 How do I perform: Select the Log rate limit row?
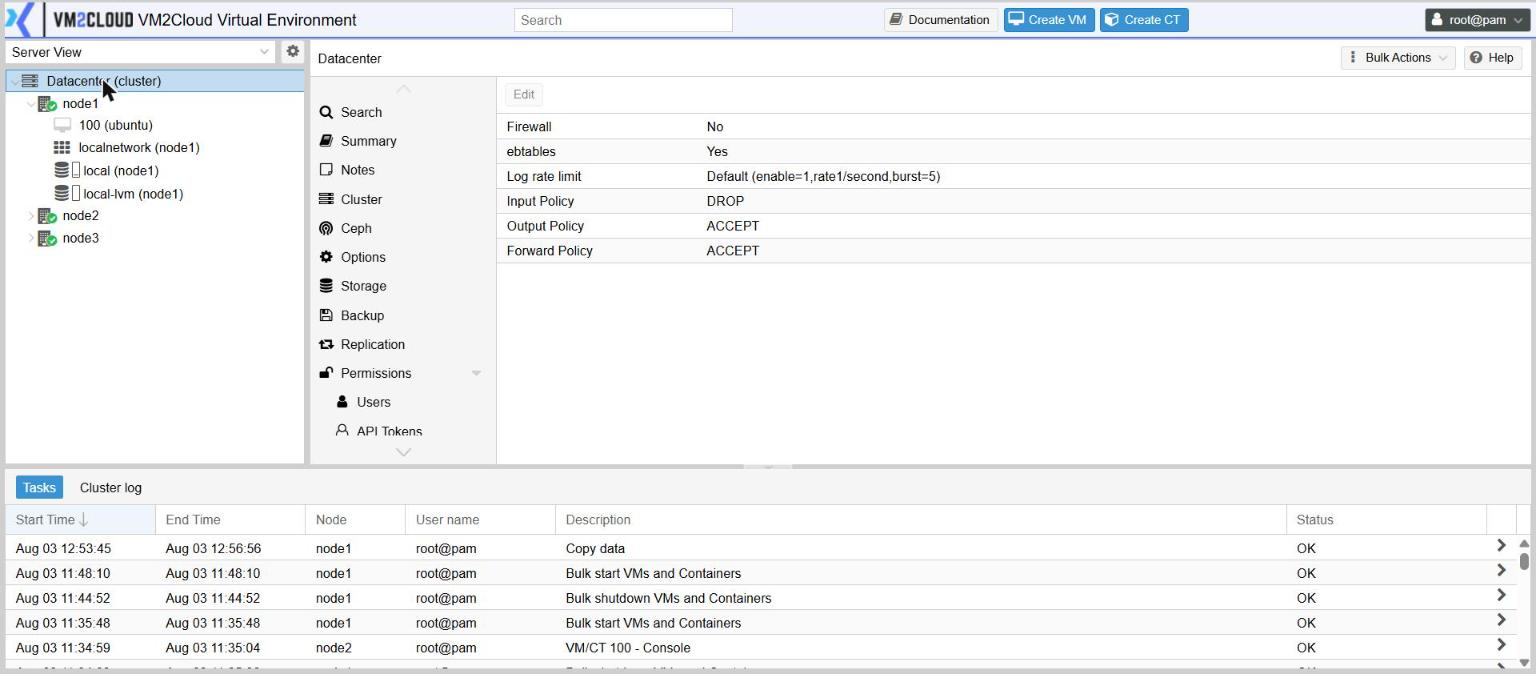(x=1013, y=176)
